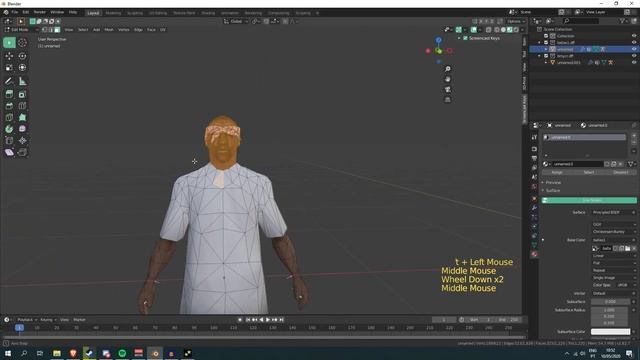640x360 pixels.
Task: Select the Cursor tool
Action: coord(22,42)
